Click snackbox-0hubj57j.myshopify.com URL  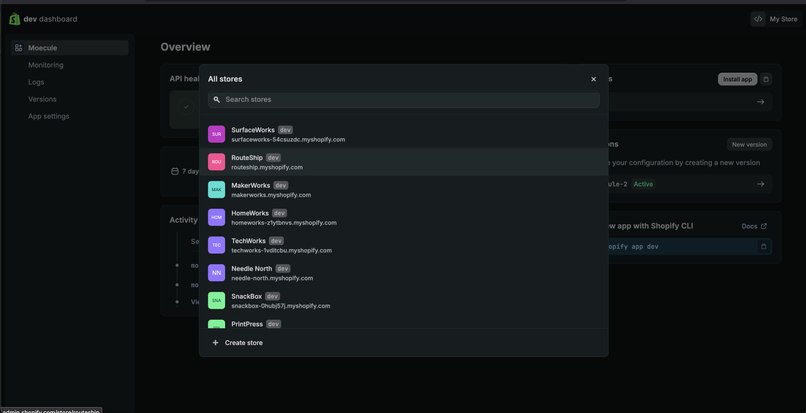281,306
